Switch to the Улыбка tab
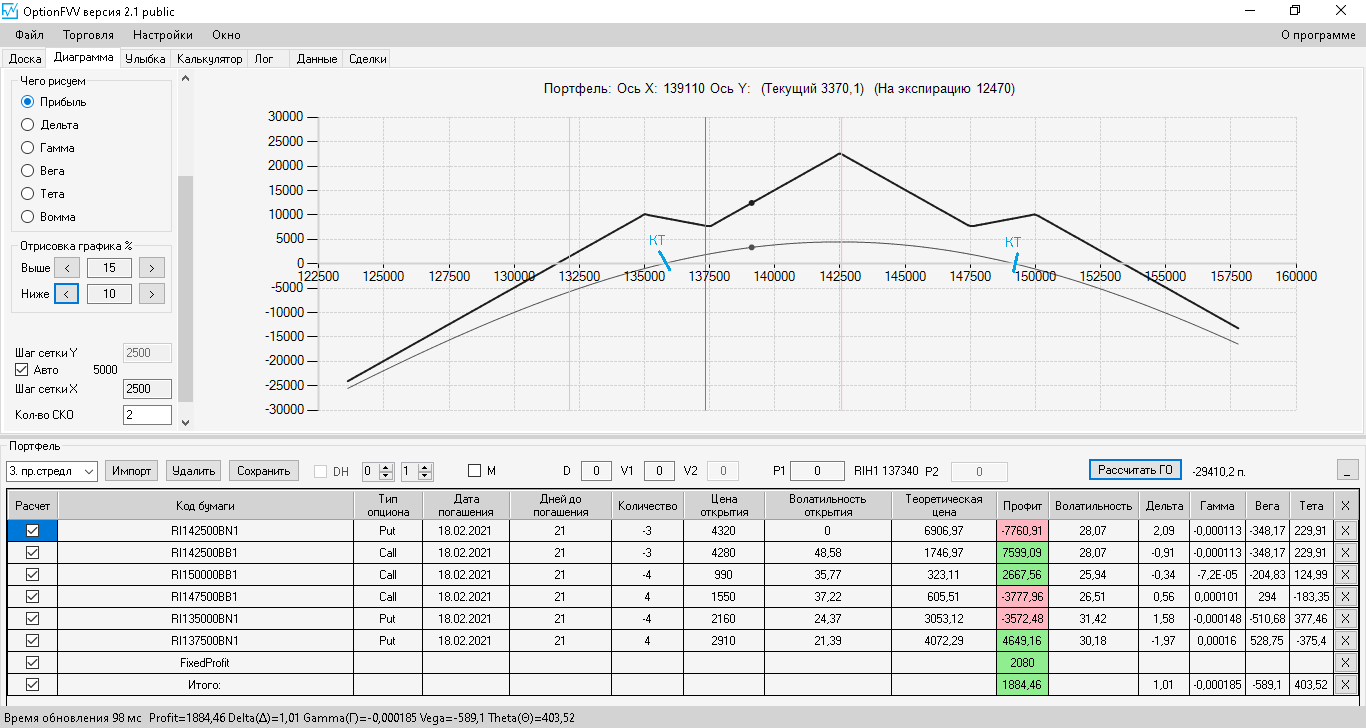1366x728 pixels. 145,59
